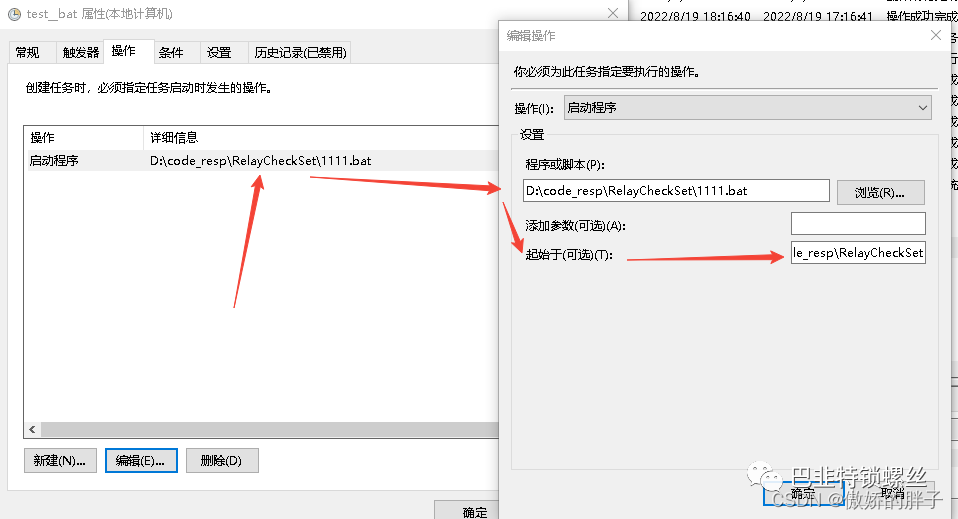The width and height of the screenshot is (958, 519).
Task: Click the 2022/8/19 18:16:40 entry in background window
Action: [695, 17]
